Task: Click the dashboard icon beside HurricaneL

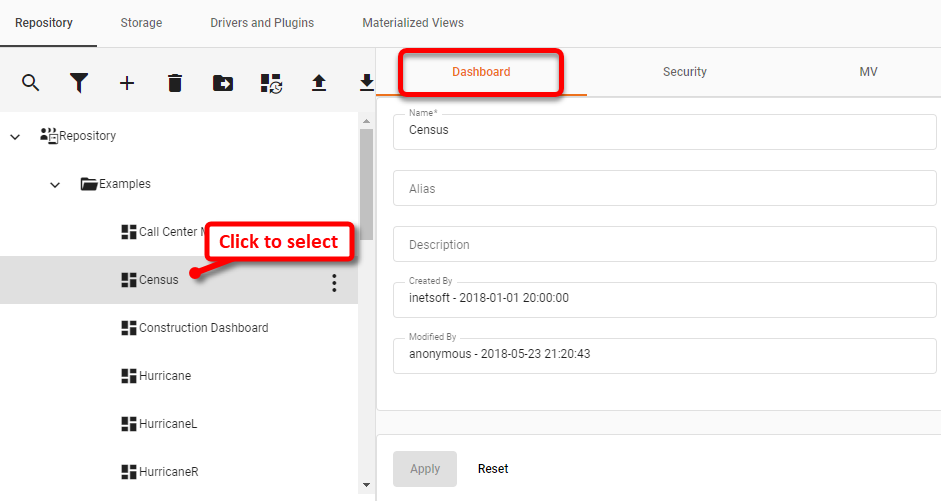Action: [128, 424]
